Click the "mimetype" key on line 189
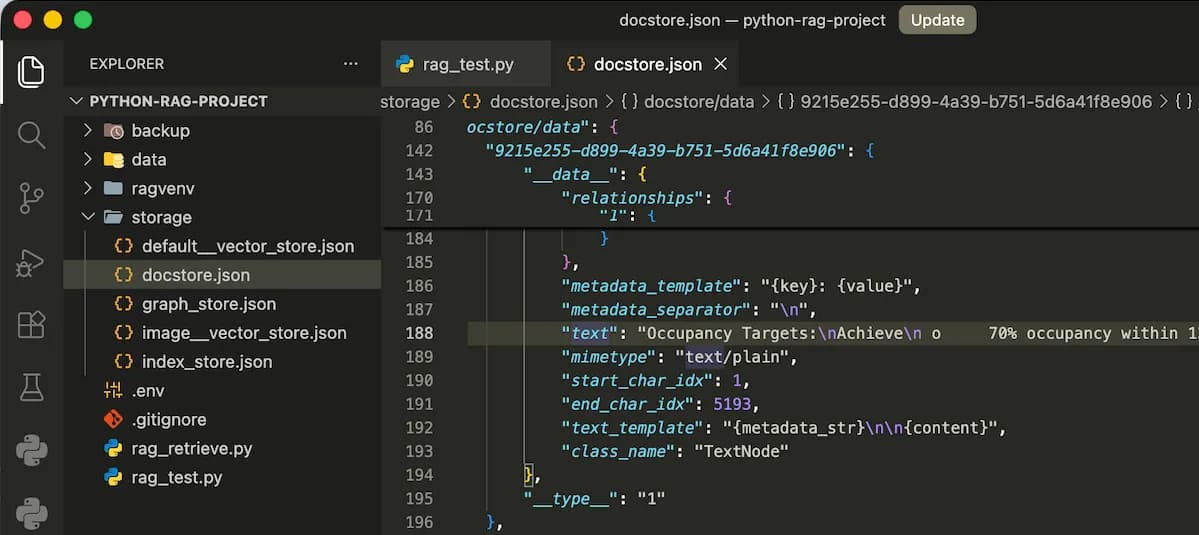Viewport: 1199px width, 535px height. coord(609,358)
